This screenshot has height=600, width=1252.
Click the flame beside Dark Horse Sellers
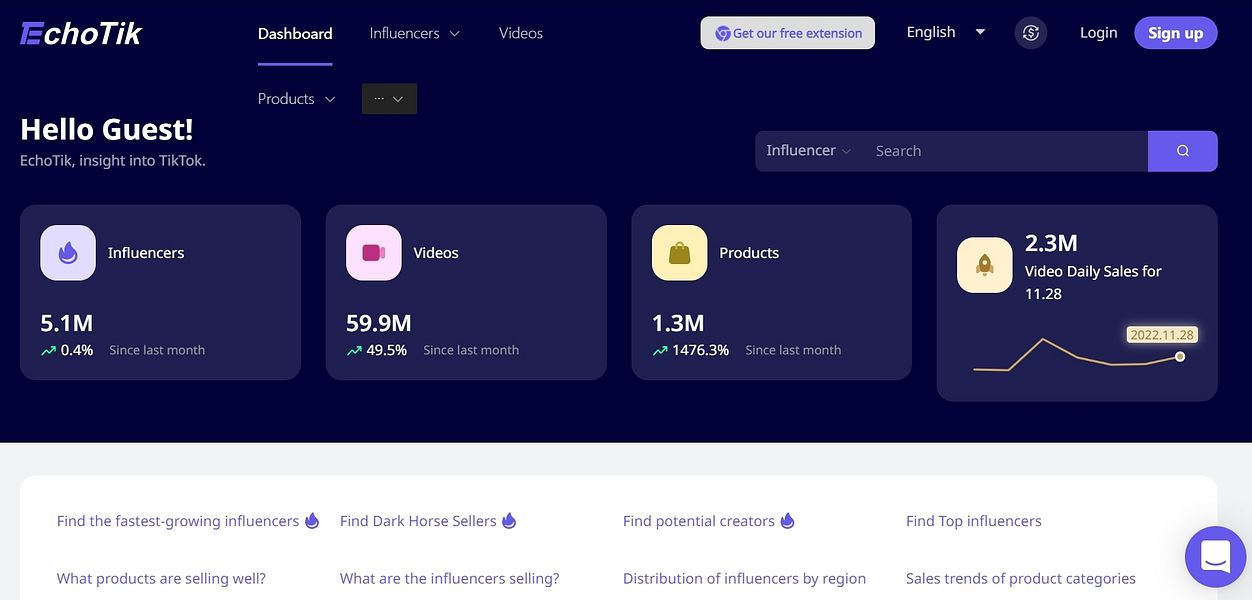(x=509, y=521)
